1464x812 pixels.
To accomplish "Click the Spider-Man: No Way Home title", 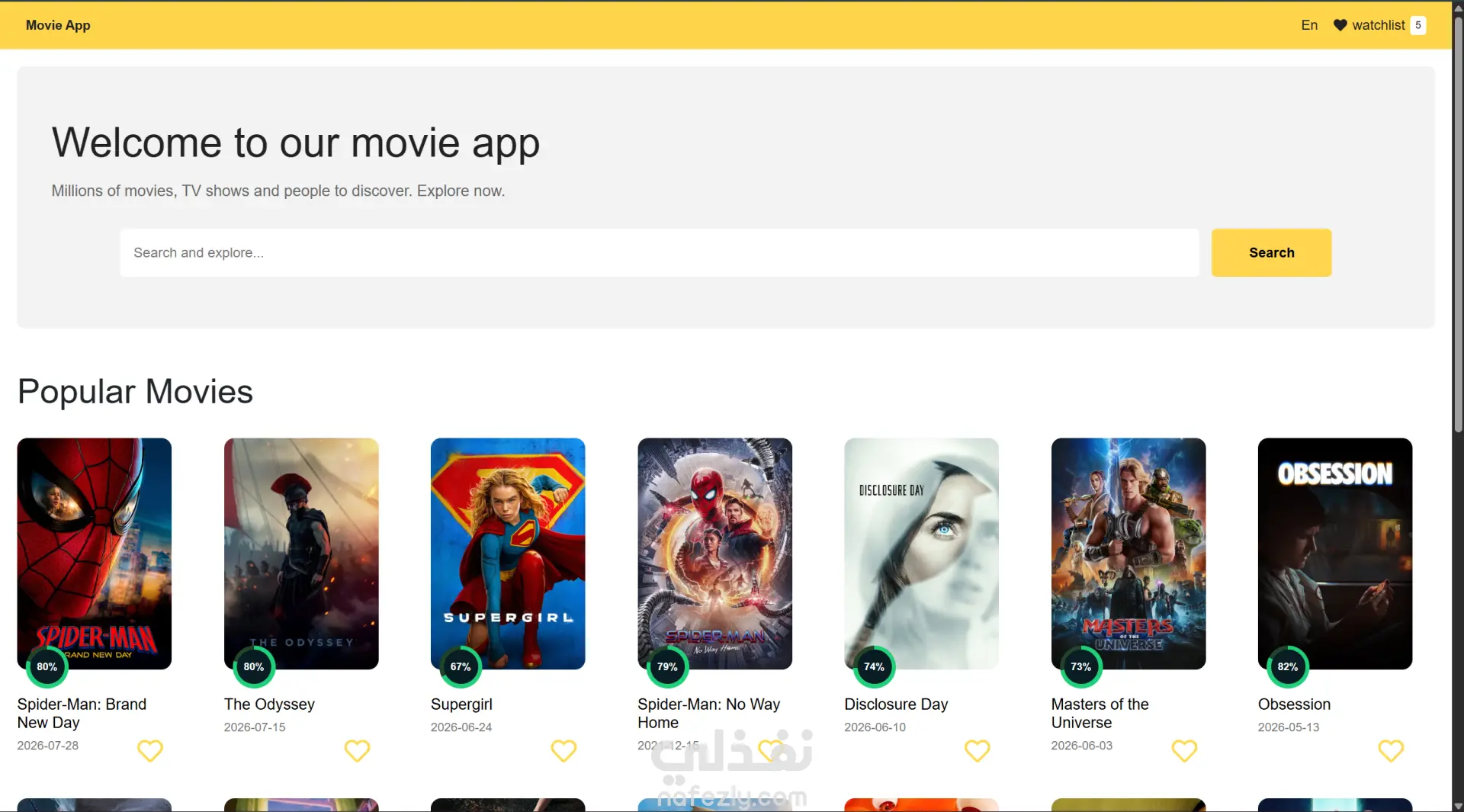I will click(x=708, y=714).
